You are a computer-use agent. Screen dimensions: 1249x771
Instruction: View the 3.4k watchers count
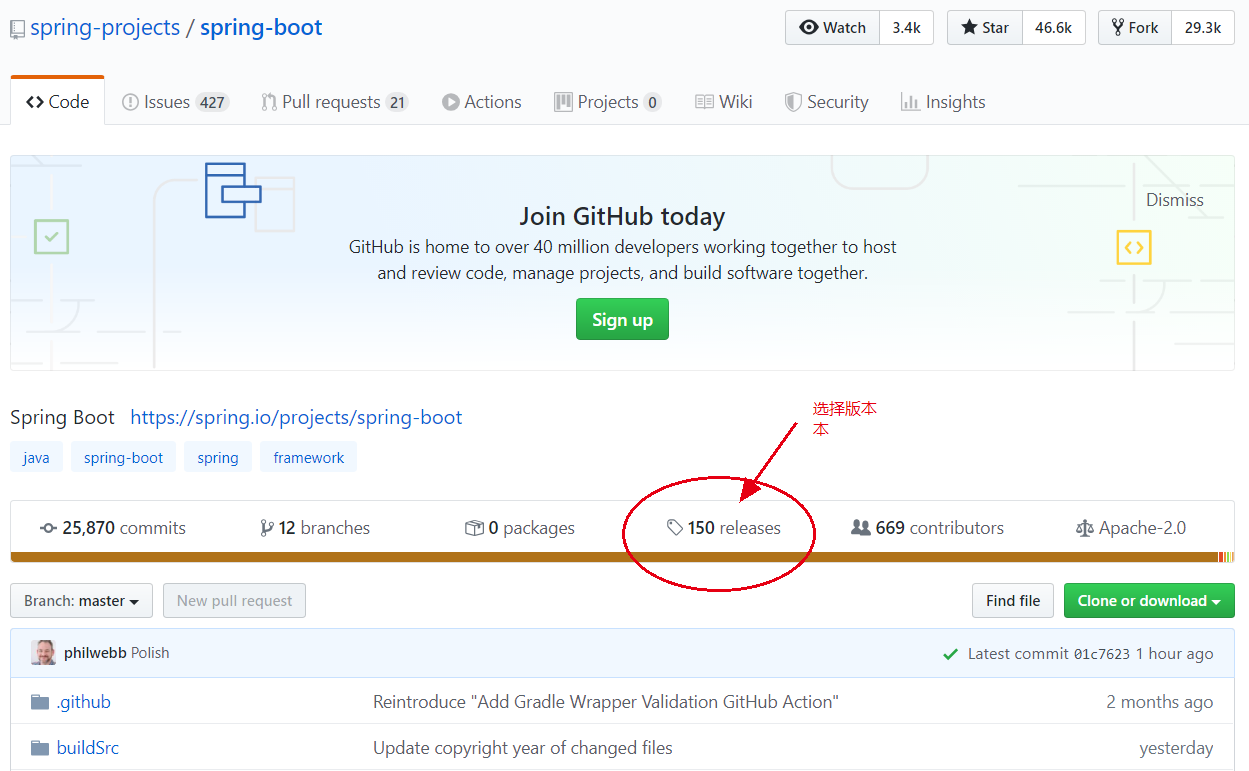[x=906, y=28]
